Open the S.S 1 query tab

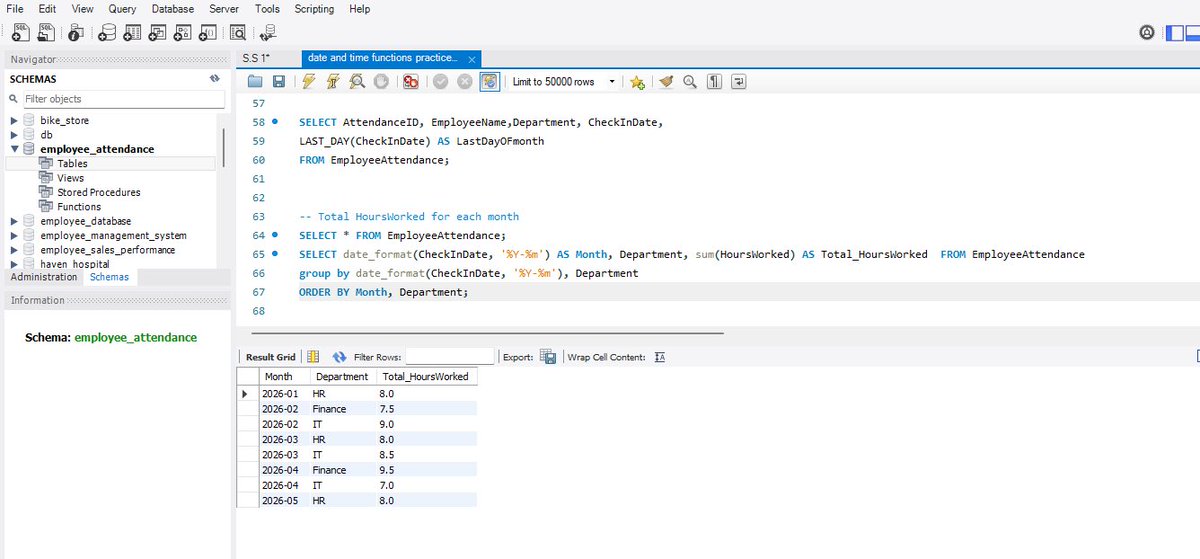[258, 58]
